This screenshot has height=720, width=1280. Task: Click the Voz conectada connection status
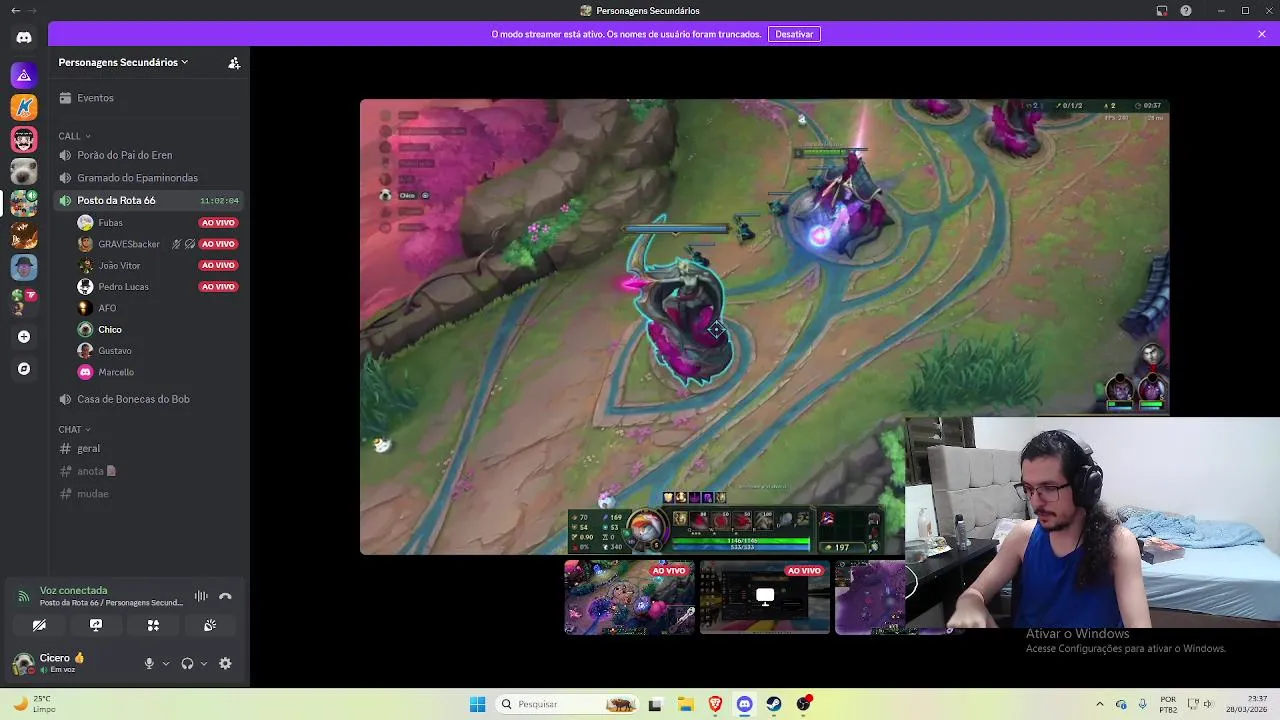pyautogui.click(x=73, y=590)
